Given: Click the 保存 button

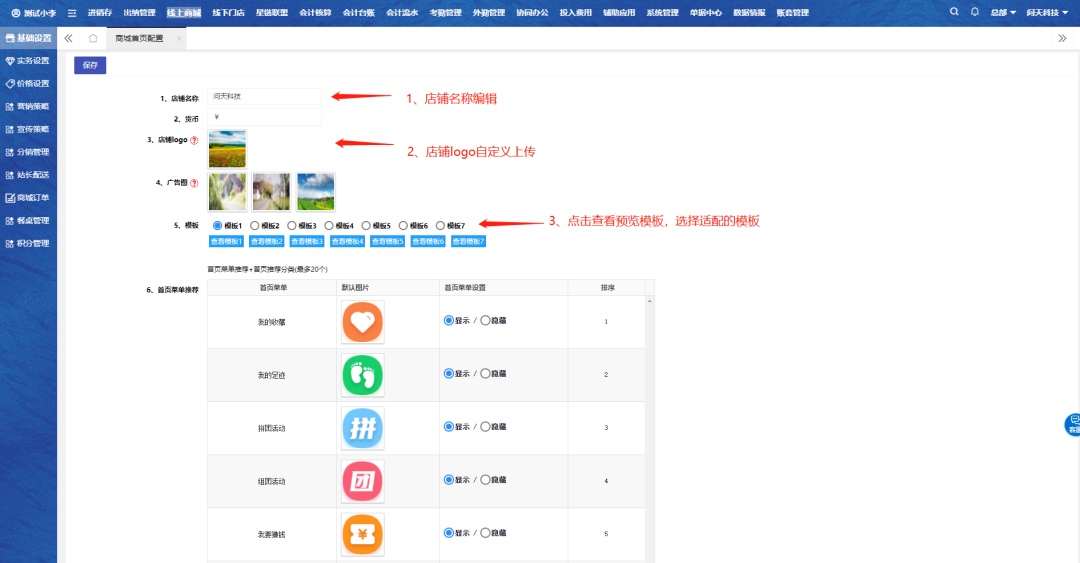Looking at the screenshot, I should coord(90,65).
